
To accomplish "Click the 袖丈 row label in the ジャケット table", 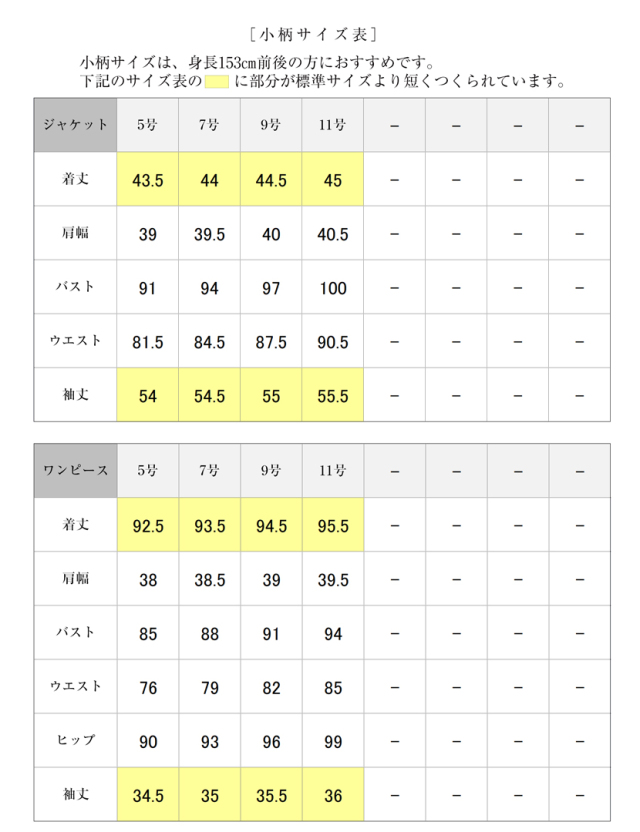I will click(x=75, y=396).
